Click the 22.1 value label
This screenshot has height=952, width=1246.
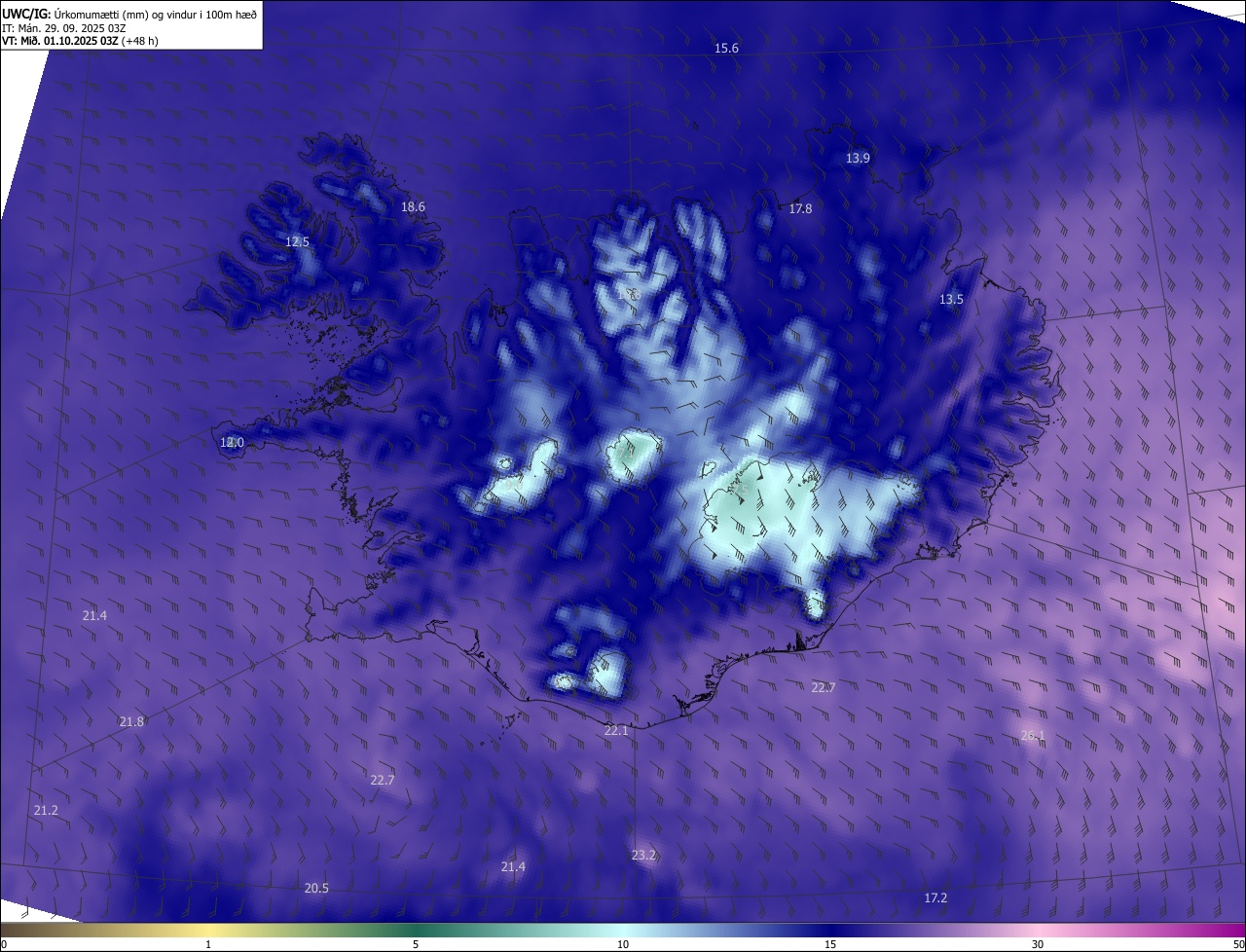coord(616,730)
